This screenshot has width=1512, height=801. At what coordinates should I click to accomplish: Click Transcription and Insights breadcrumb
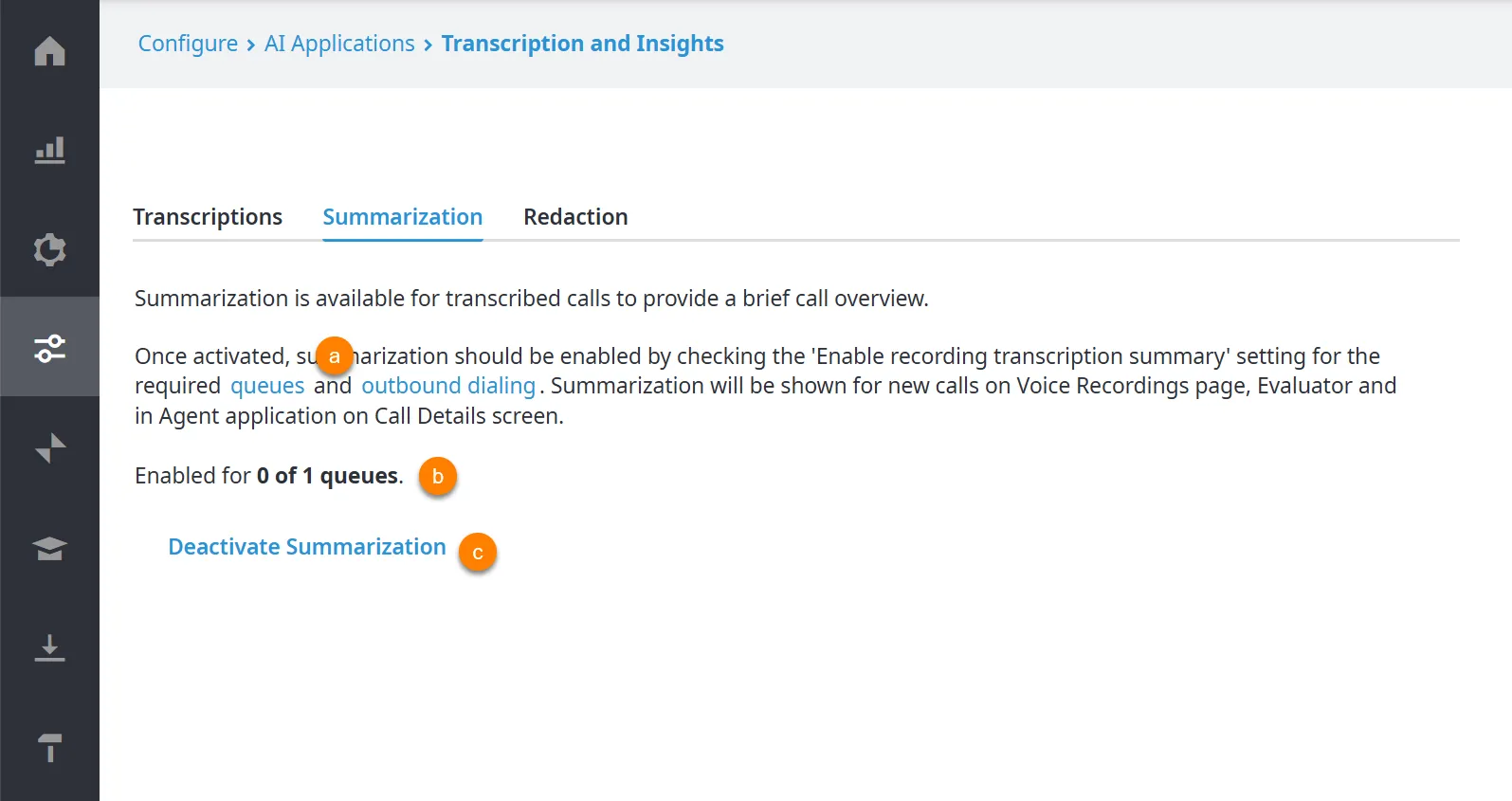point(582,44)
